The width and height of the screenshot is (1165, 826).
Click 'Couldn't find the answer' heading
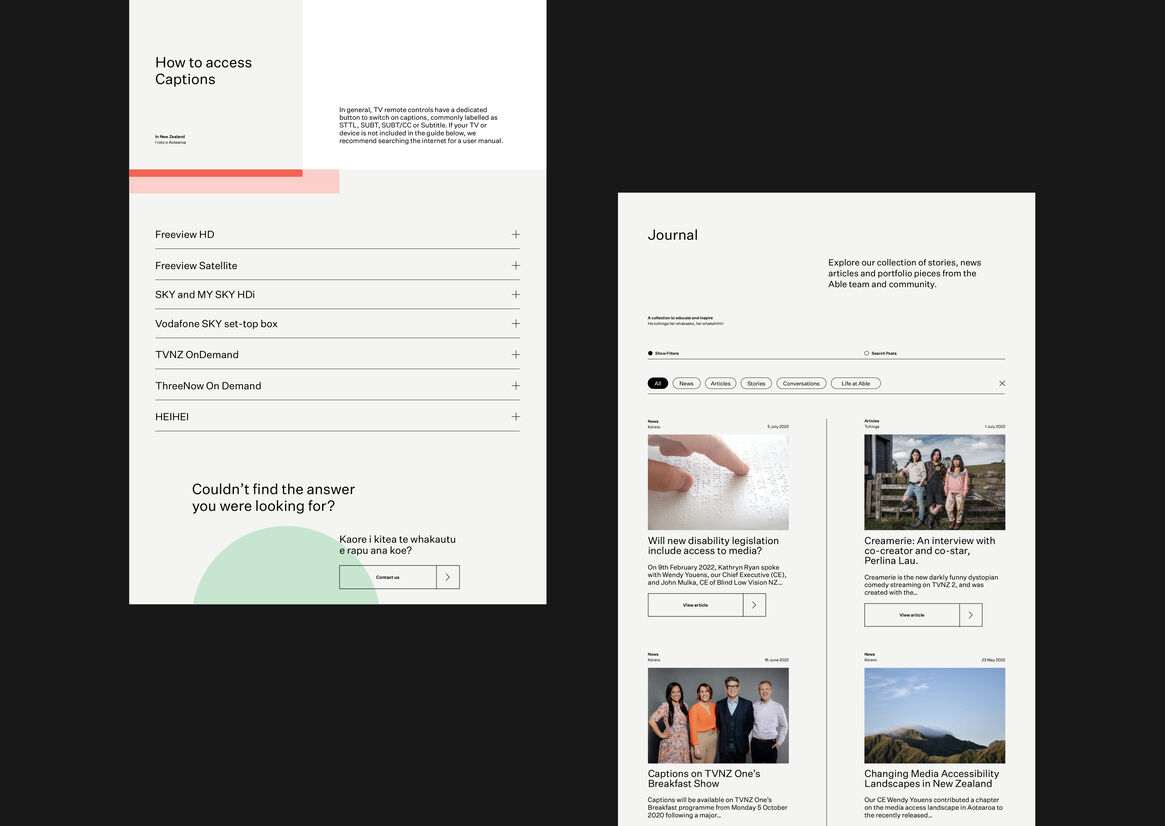(273, 498)
